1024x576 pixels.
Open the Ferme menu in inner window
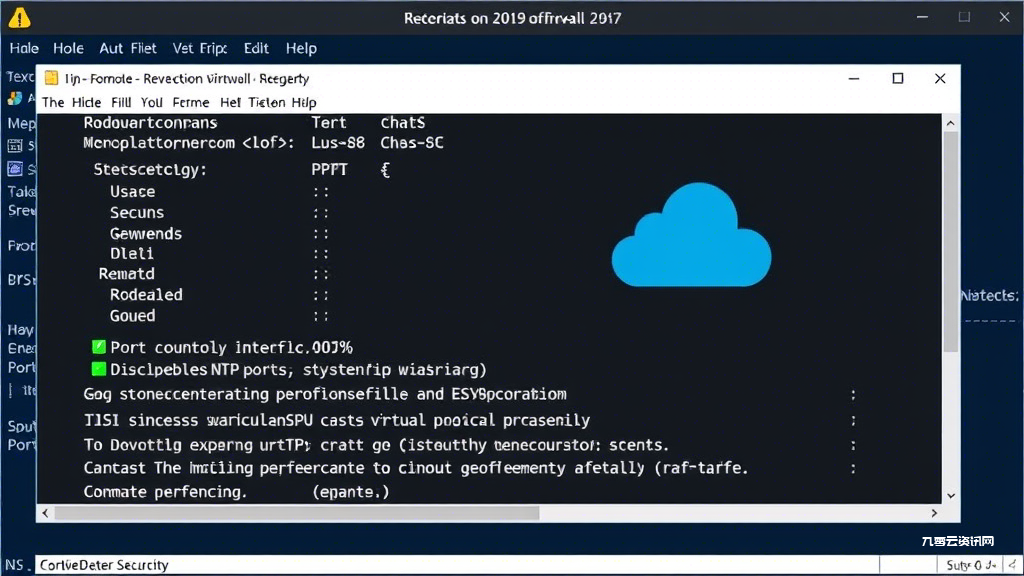tap(191, 103)
